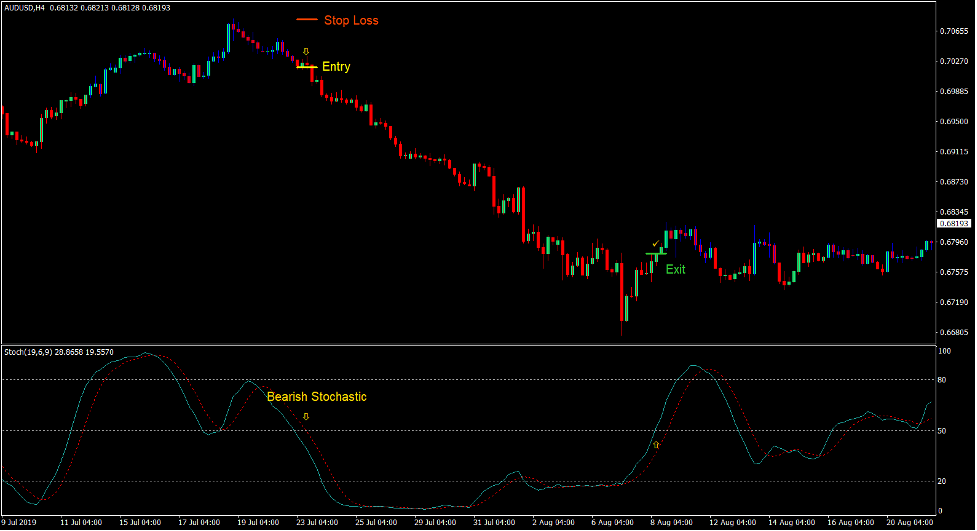Viewport: 977px width, 531px height.
Task: Click the 80 level on stochastic scale
Action: [x=944, y=380]
